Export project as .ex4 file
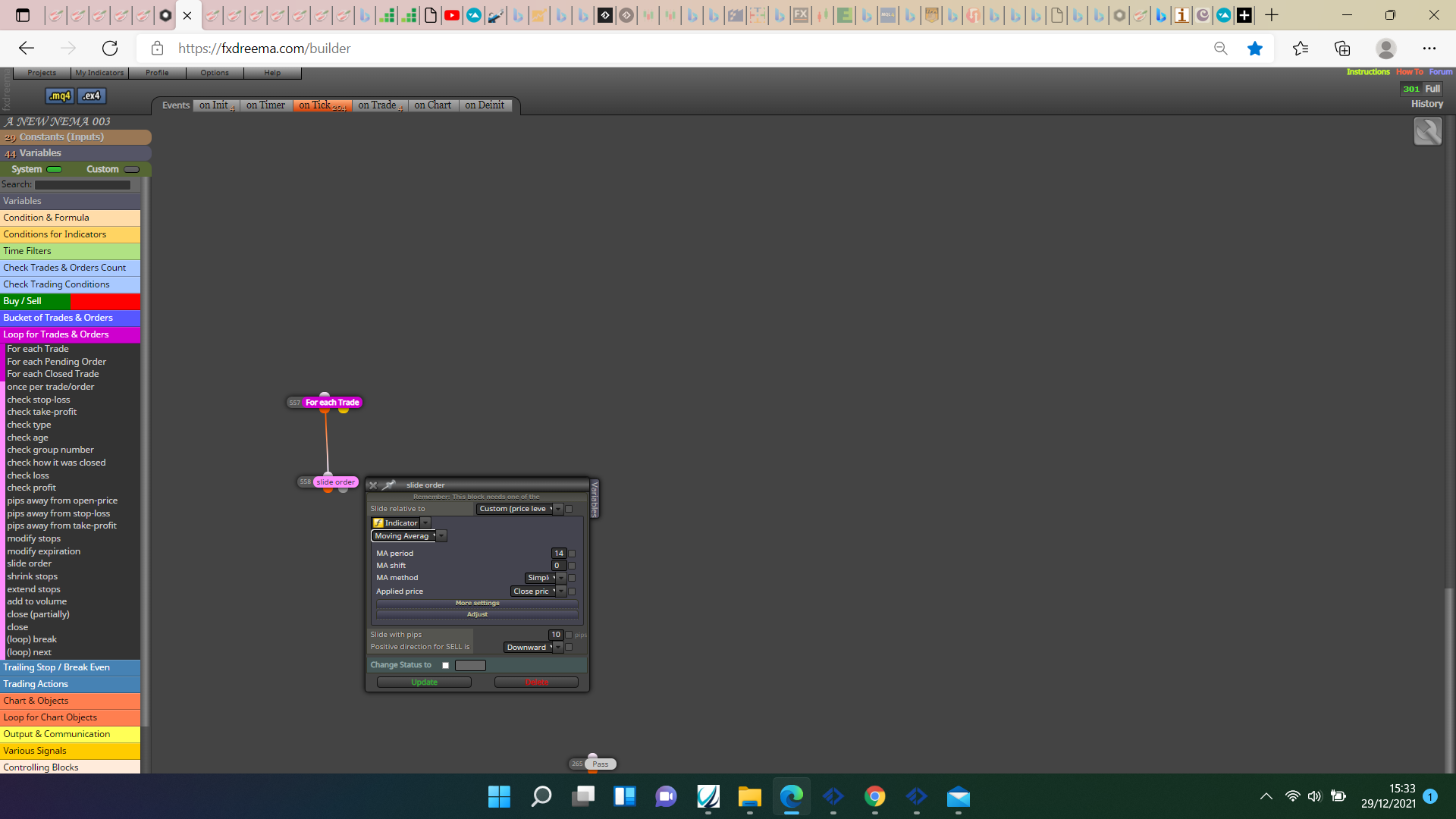Viewport: 1456px width, 819px height. (91, 96)
